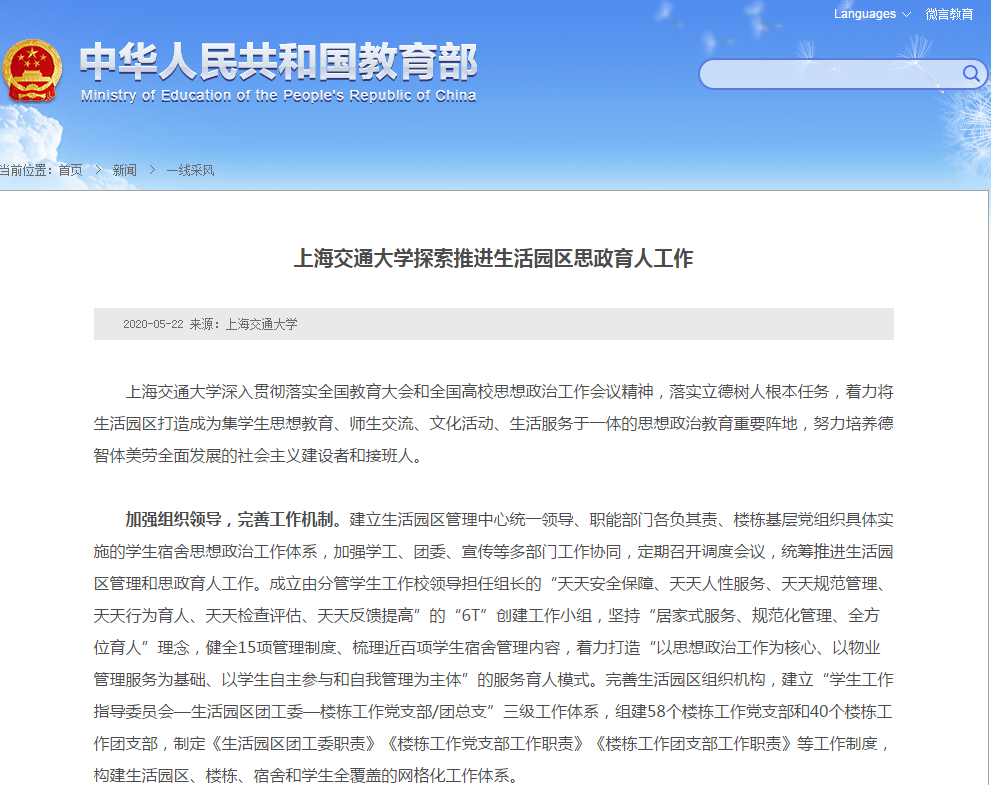Go to 新闻 in the breadcrumb
The height and width of the screenshot is (785, 991).
[x=125, y=170]
